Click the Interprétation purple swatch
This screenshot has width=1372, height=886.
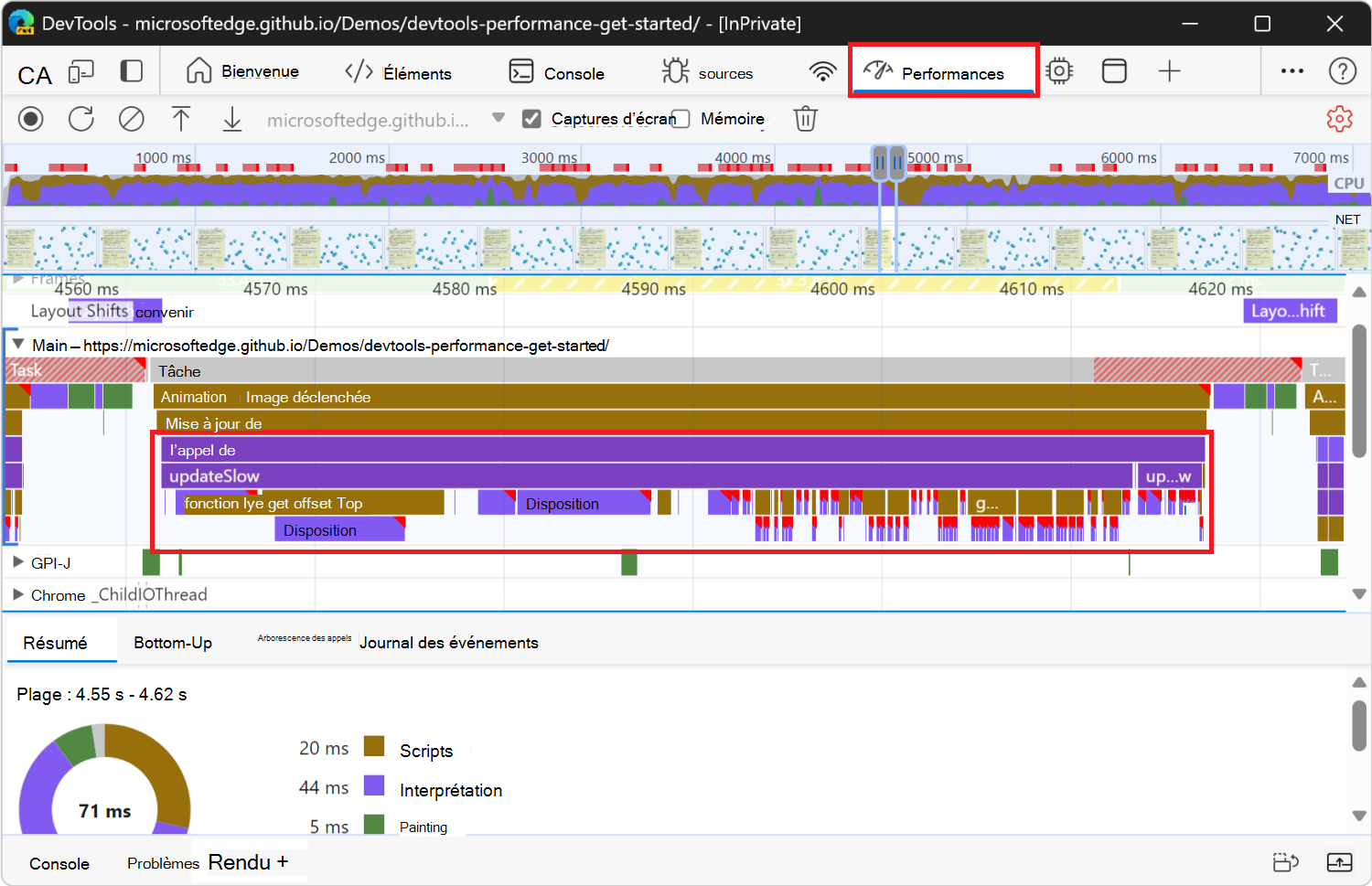point(374,785)
